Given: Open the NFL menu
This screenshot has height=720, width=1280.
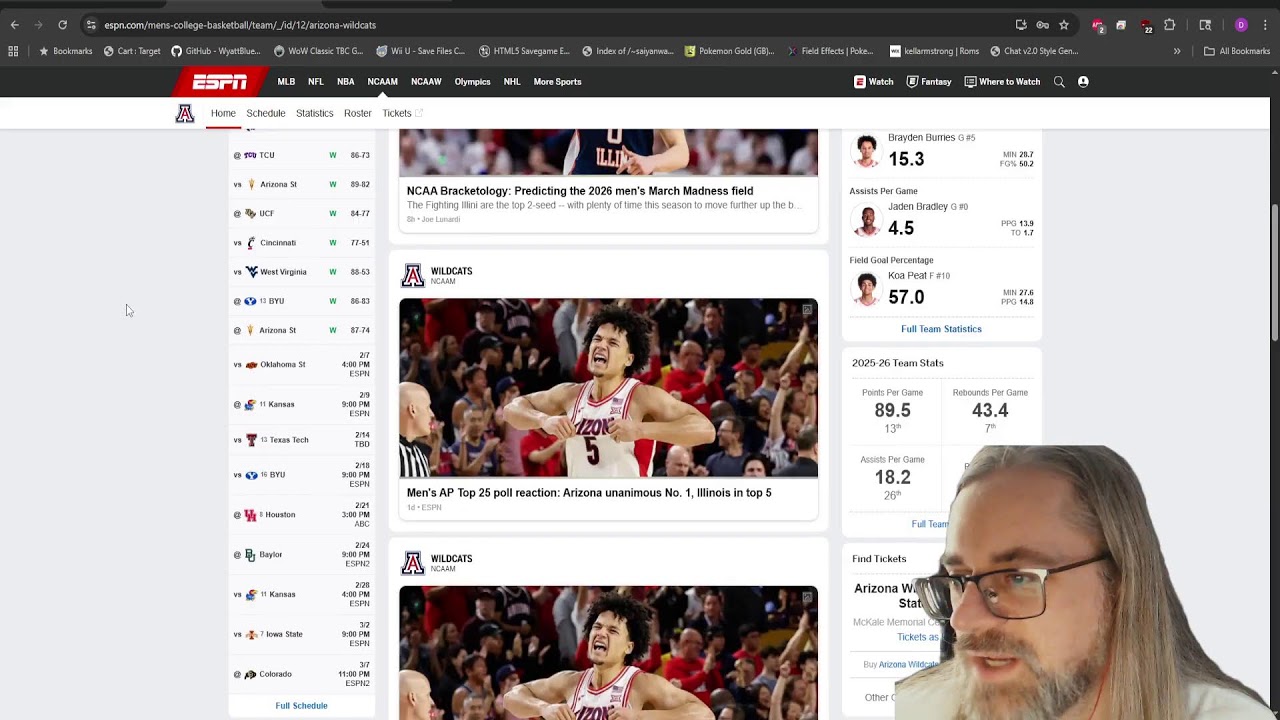Looking at the screenshot, I should click(x=316, y=82).
